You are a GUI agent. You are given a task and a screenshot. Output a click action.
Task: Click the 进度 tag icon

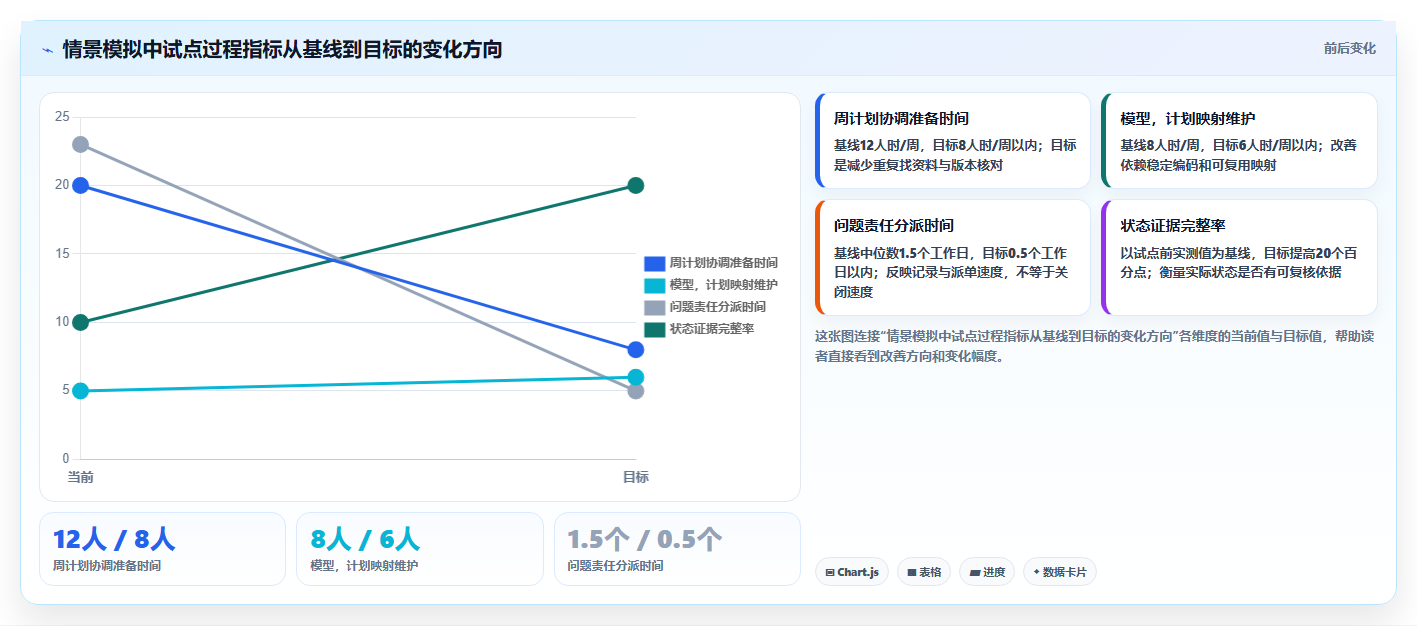pos(974,573)
